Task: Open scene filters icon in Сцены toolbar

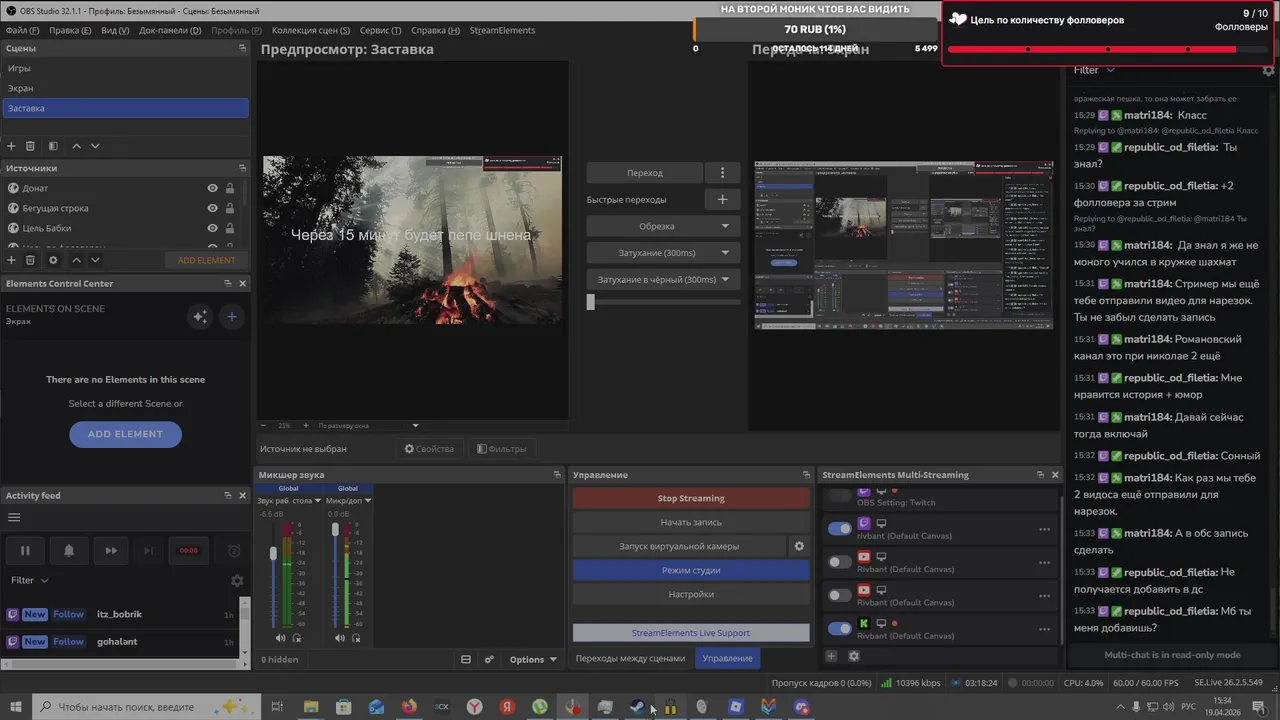Action: tap(53, 146)
